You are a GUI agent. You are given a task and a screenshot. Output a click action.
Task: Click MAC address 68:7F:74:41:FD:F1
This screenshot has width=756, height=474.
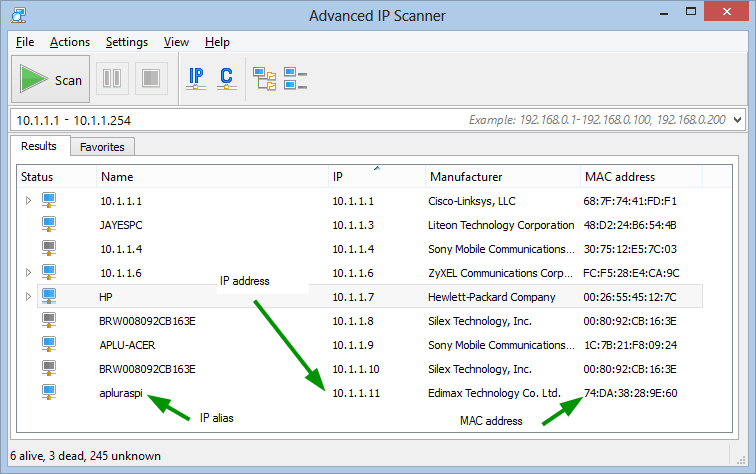(630, 201)
